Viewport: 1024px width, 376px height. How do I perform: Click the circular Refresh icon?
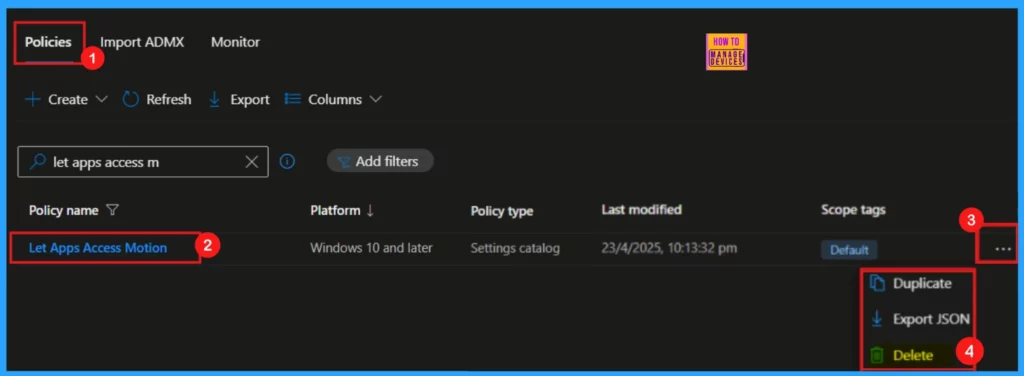tap(131, 100)
